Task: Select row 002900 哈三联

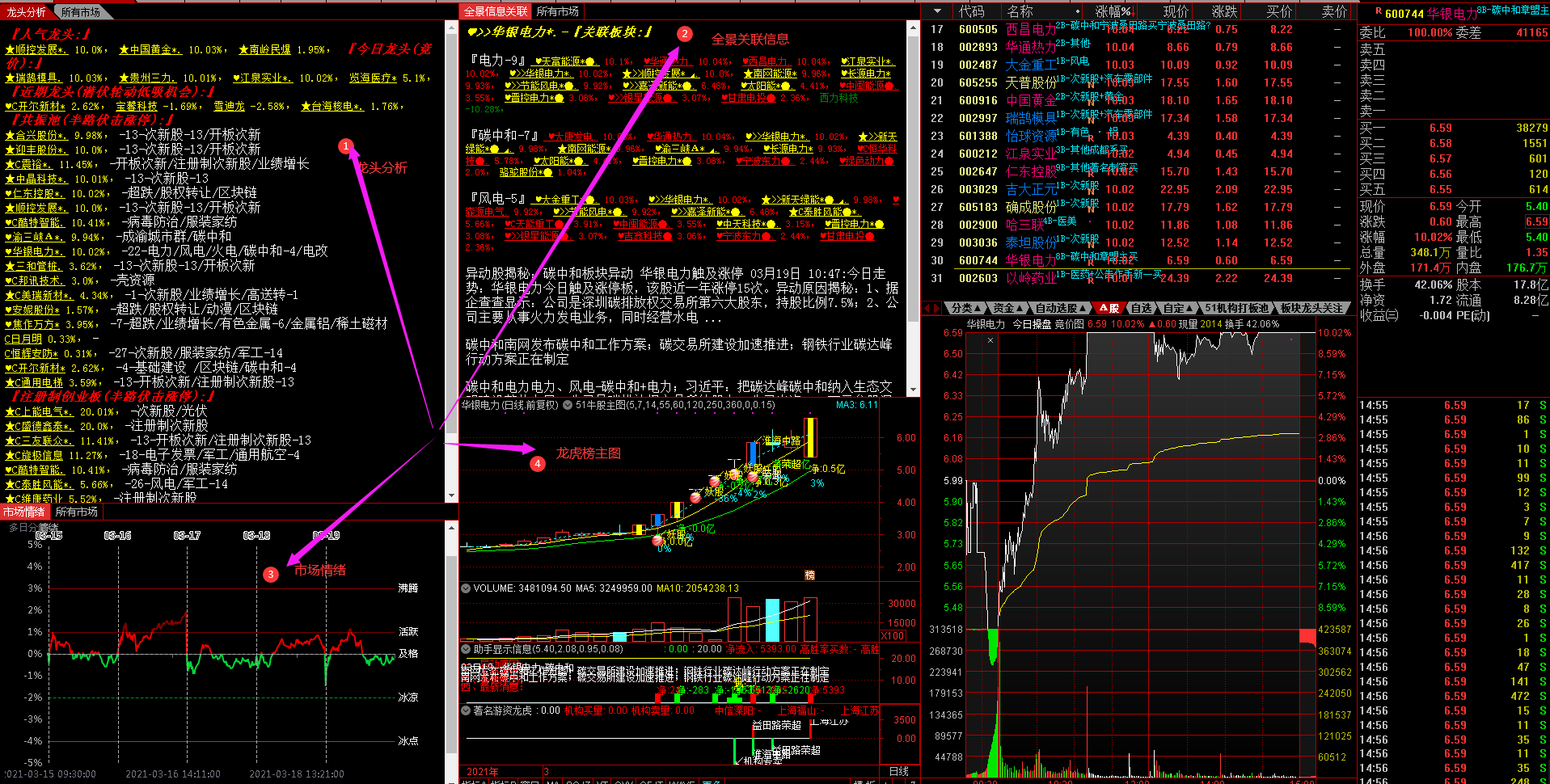Action: click(x=1138, y=225)
